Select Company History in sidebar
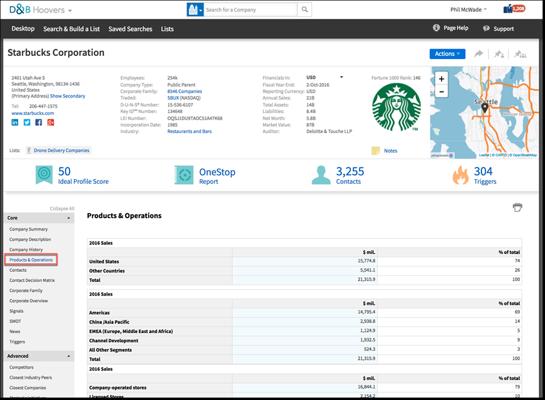545x400 pixels. [26, 250]
